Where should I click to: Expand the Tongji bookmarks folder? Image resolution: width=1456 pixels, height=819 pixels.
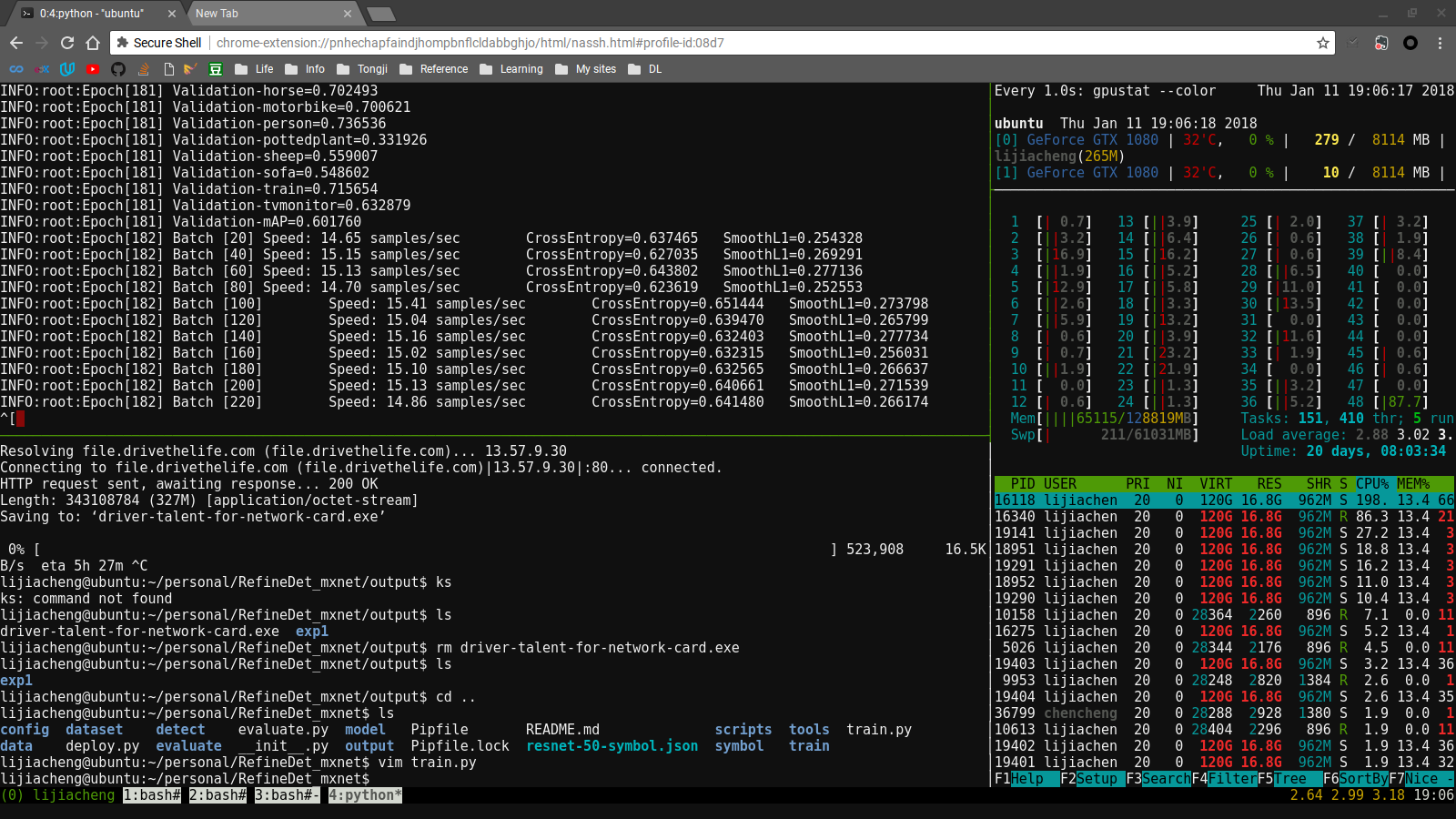(362, 69)
